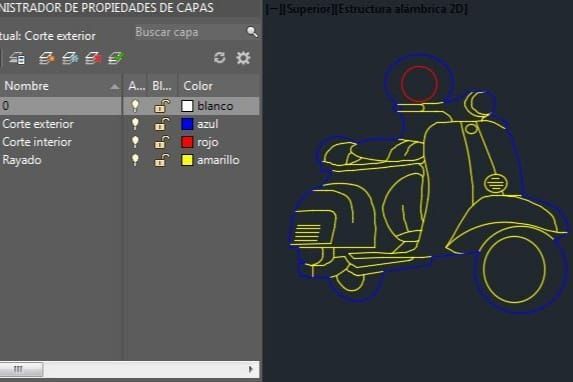
Task: Open blue color swatch of Corte exterior
Action: (187, 124)
